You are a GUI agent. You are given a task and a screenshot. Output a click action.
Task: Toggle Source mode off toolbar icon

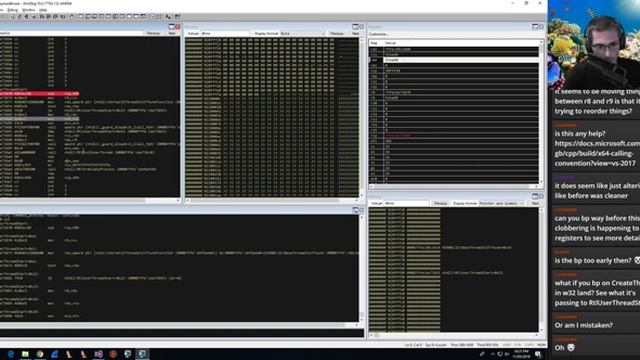pyautogui.click(x=159, y=17)
